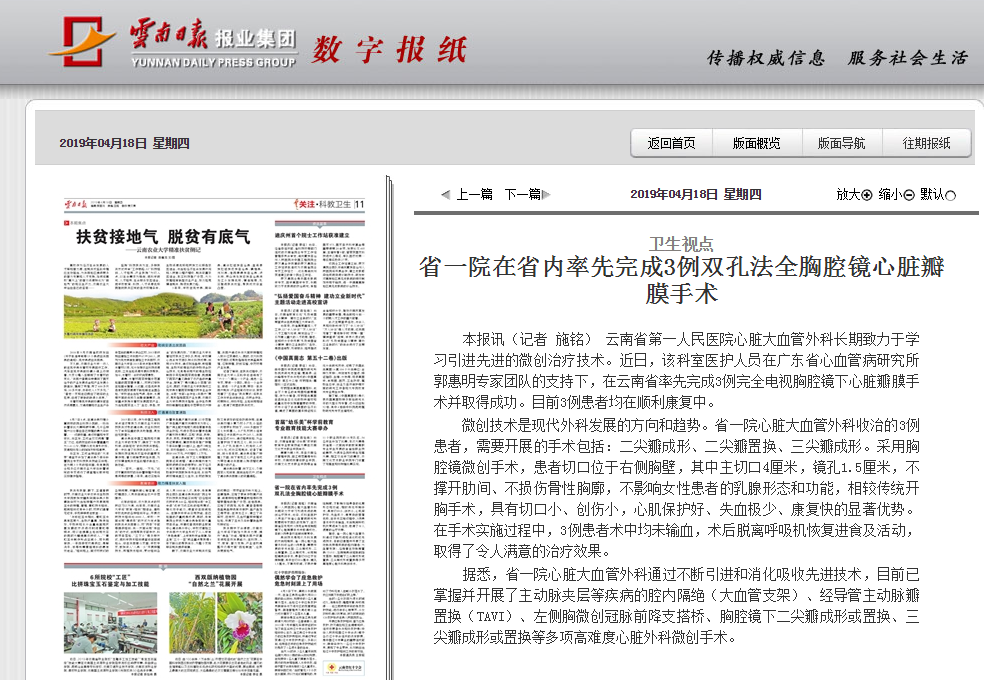This screenshot has width=984, height=680.
Task: Open the 返回首页 tab
Action: 671,144
